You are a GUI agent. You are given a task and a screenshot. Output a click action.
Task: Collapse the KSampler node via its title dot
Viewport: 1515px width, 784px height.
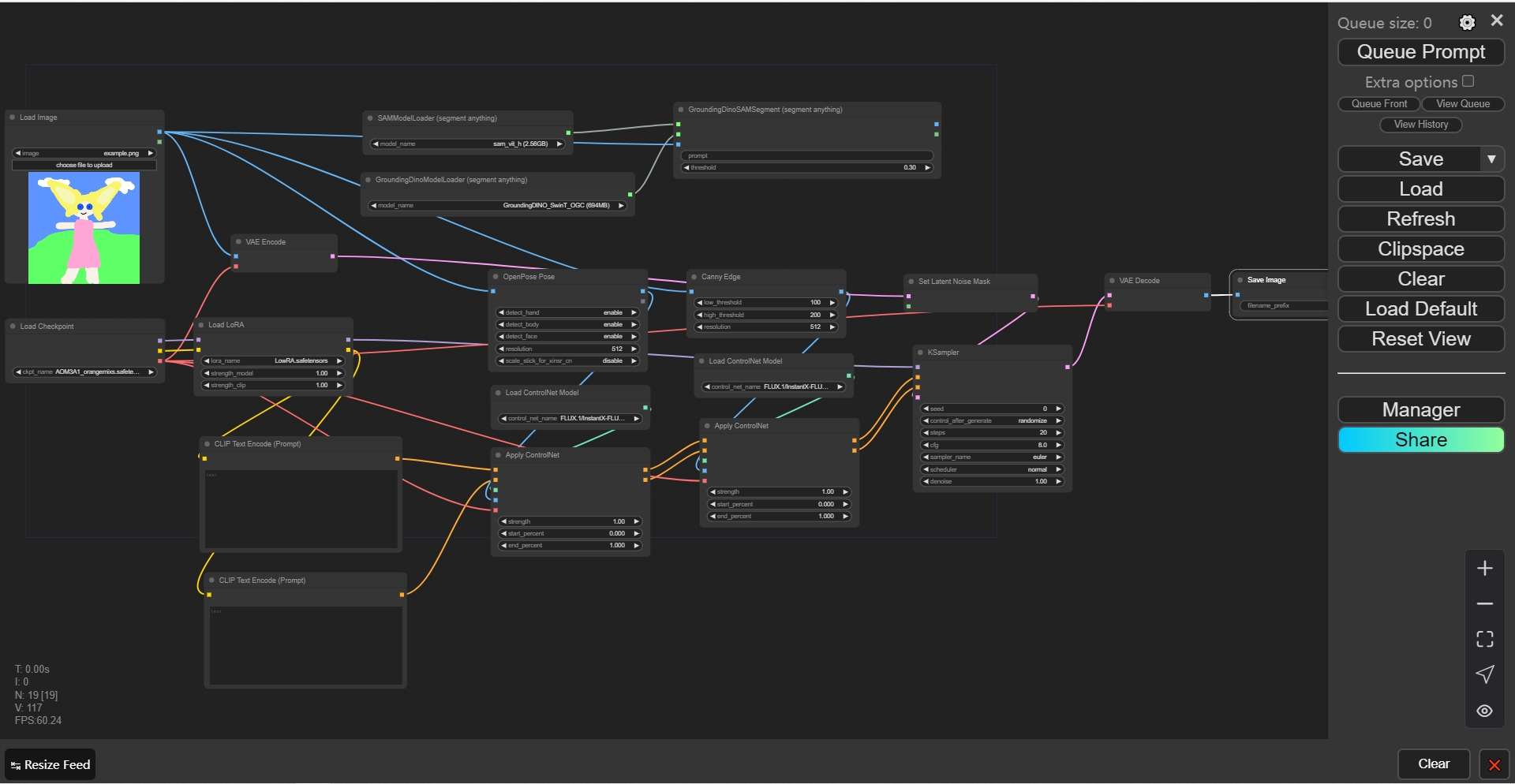click(x=921, y=353)
